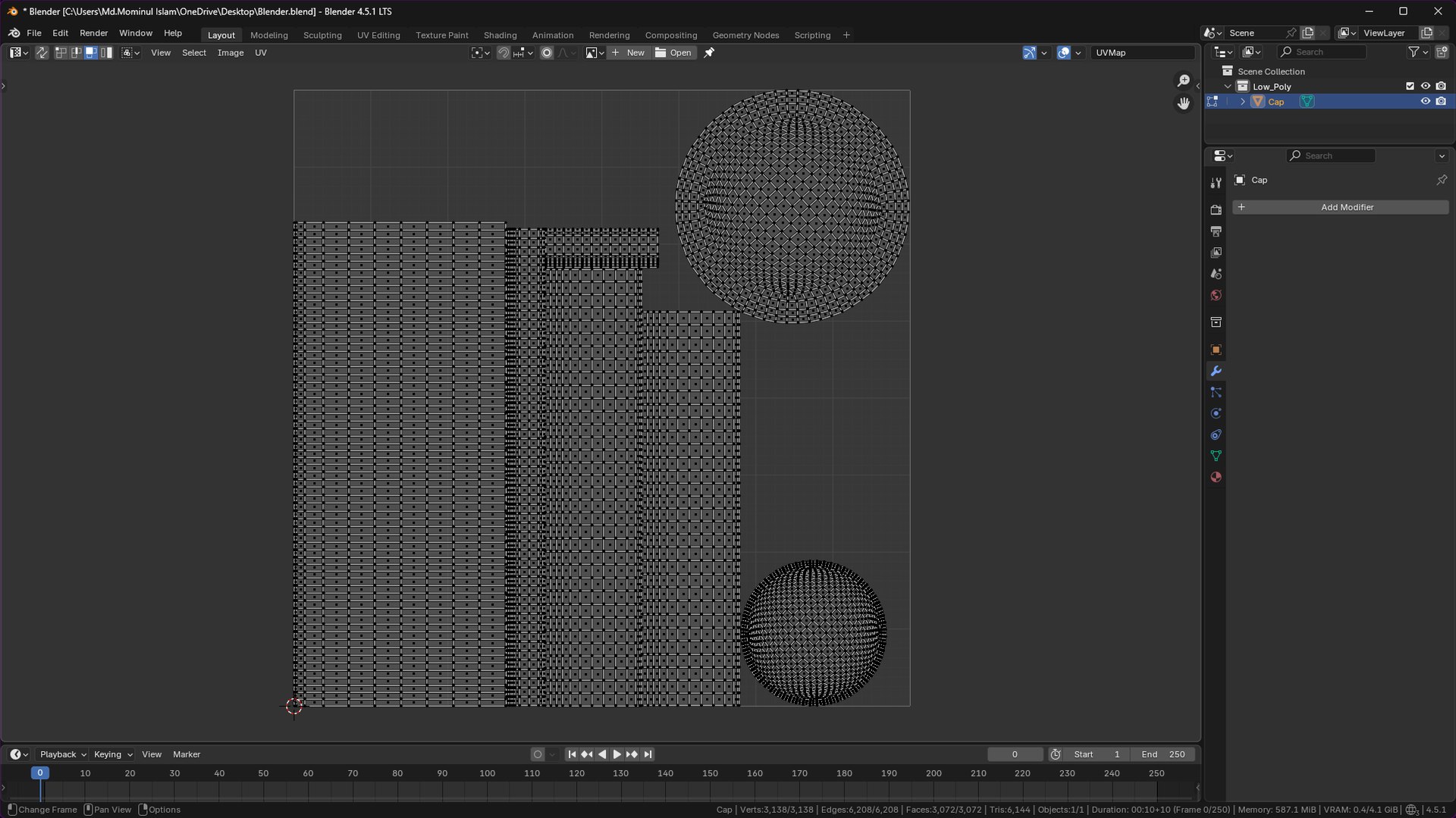The image size is (1456, 818).
Task: Open the World properties tab
Action: pos(1216,295)
